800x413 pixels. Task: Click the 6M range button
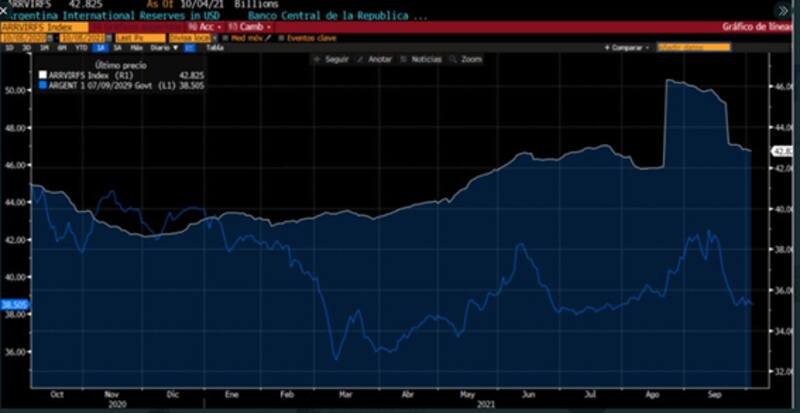(x=62, y=47)
